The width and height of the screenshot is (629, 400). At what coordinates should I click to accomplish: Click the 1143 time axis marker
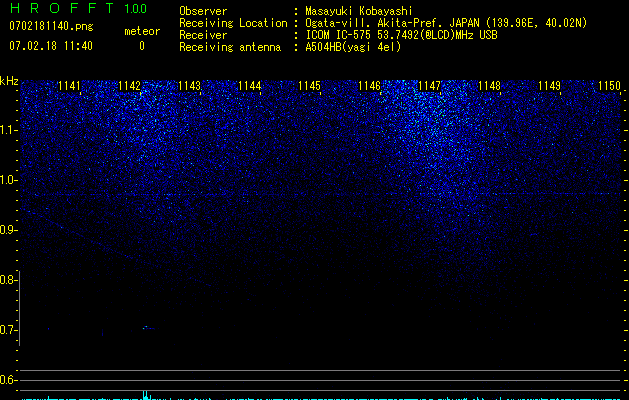189,85
